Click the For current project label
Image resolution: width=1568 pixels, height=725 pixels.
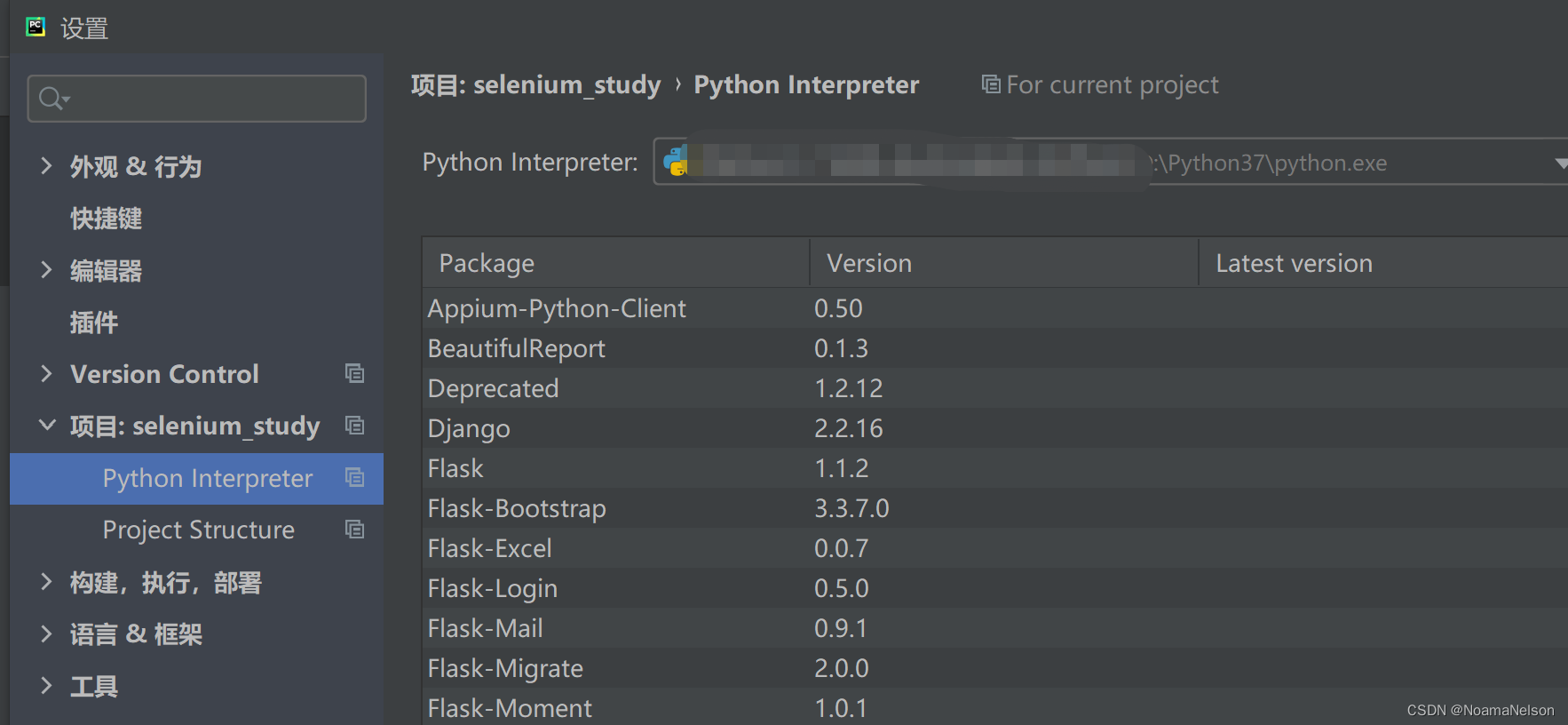(x=1113, y=84)
